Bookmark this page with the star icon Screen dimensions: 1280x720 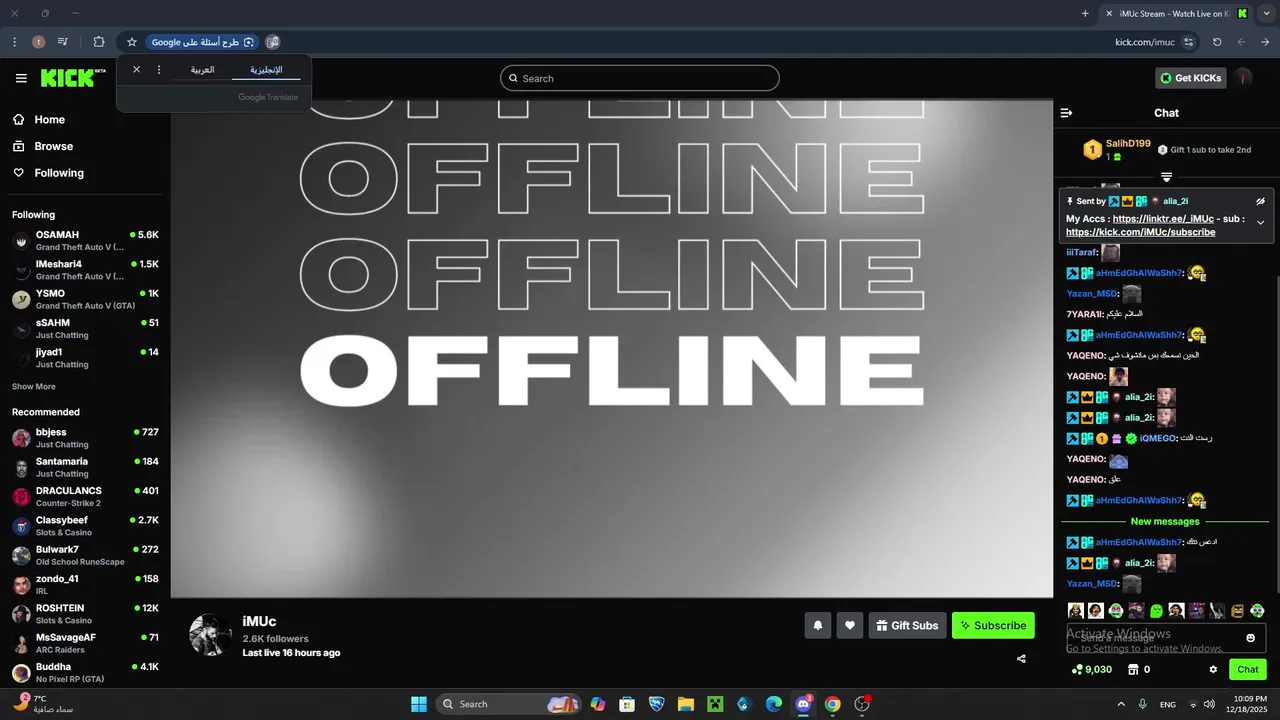(131, 42)
